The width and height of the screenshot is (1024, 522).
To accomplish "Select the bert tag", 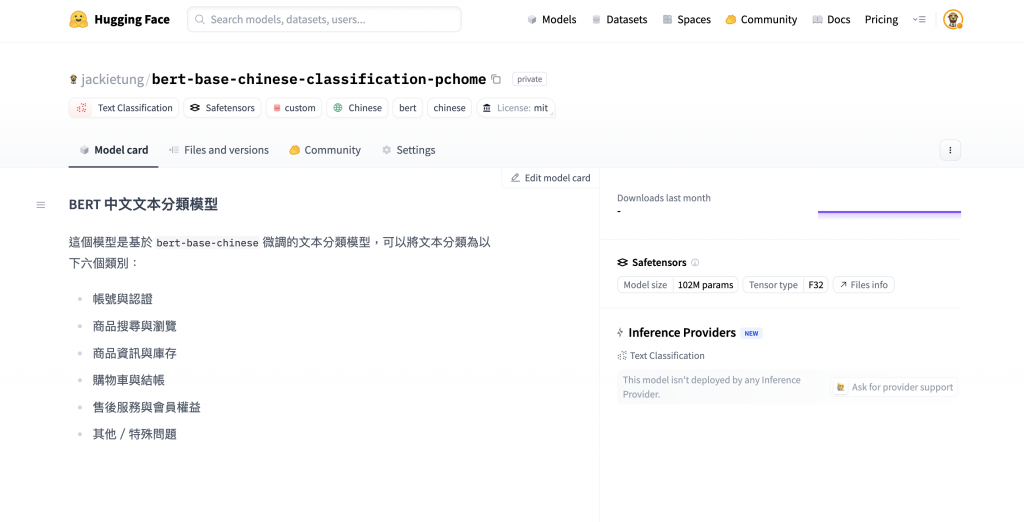I will coord(408,108).
